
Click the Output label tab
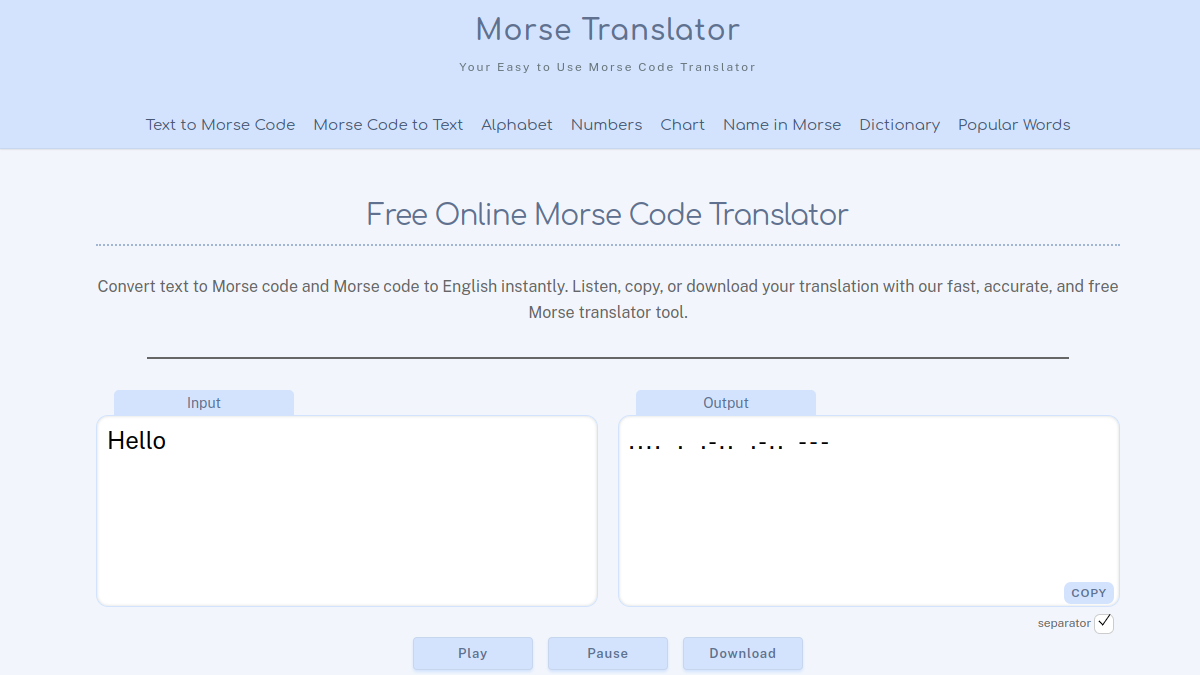coord(726,403)
